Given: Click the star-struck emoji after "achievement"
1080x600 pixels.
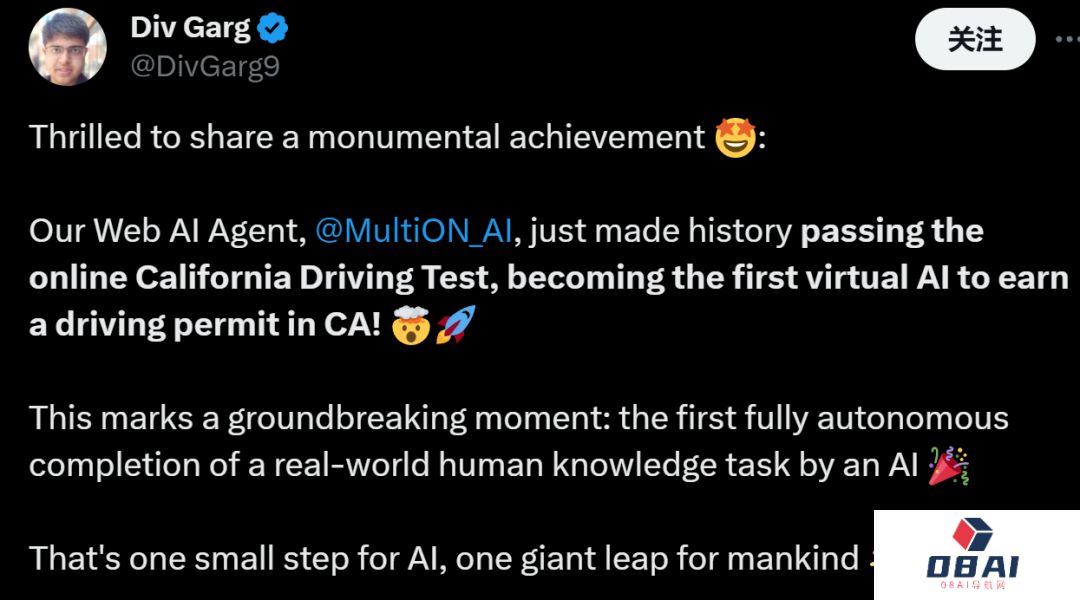Looking at the screenshot, I should click(734, 136).
